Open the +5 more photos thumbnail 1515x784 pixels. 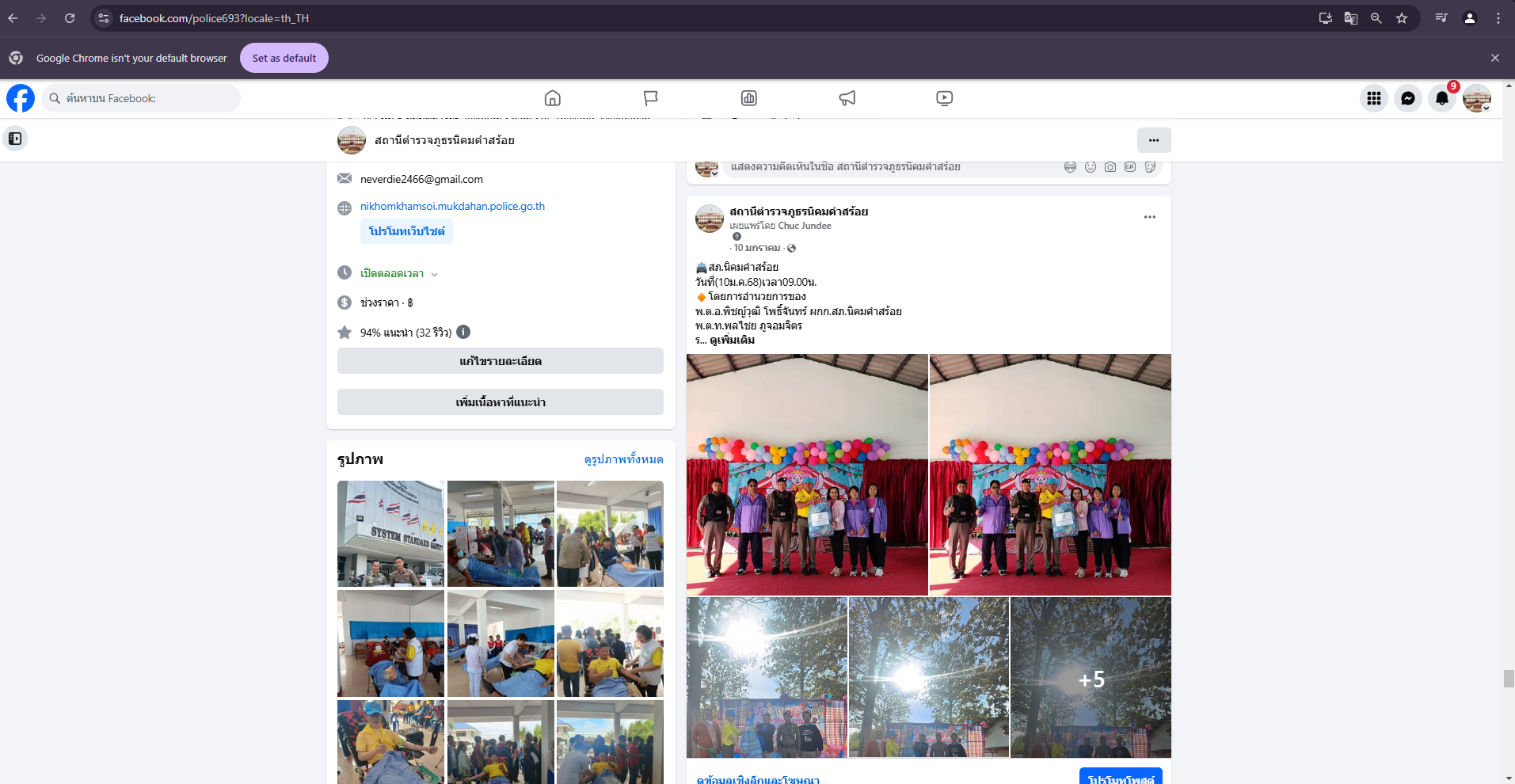pos(1091,678)
